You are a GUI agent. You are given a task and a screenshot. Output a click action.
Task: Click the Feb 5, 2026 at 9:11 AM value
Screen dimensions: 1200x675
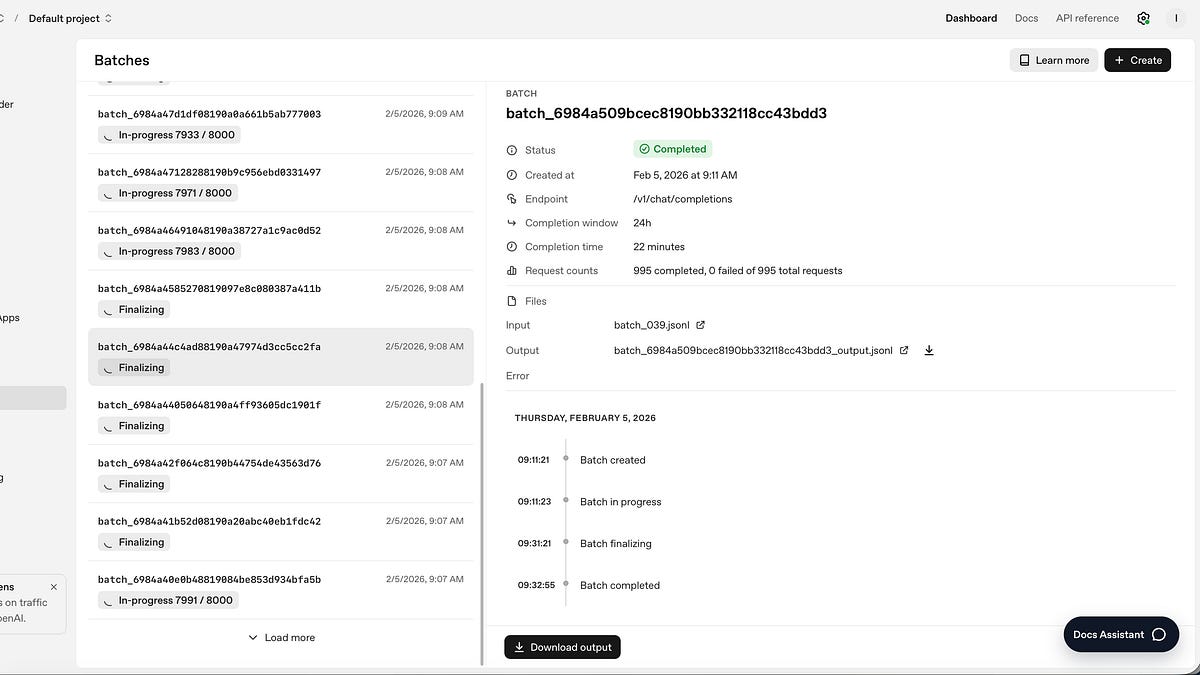click(x=685, y=175)
